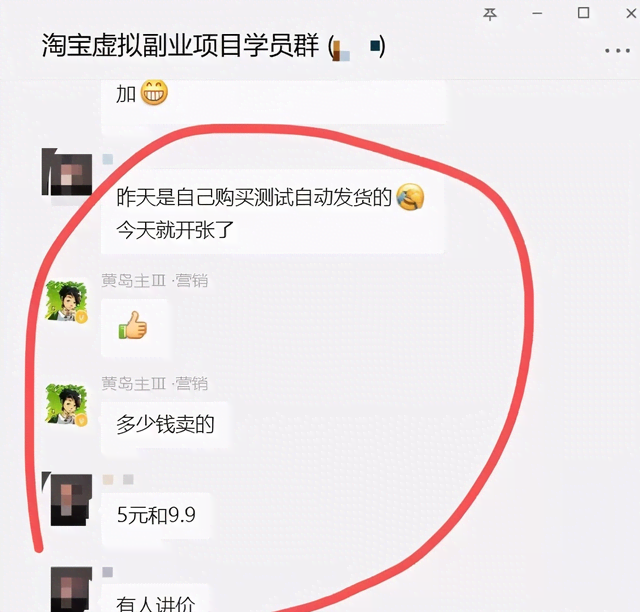The height and width of the screenshot is (612, 640).
Task: Click the laughing-crying emoji in the message
Action: 410,197
